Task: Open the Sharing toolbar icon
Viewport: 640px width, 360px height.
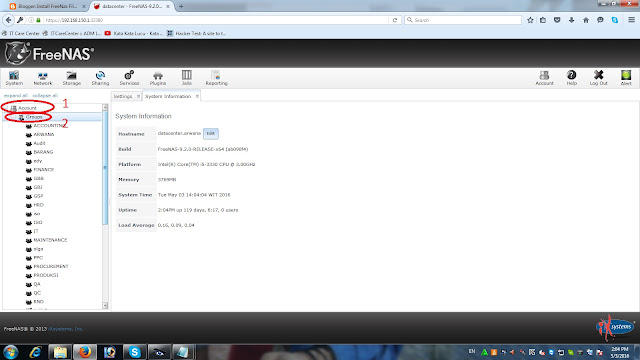Action: click(100, 78)
